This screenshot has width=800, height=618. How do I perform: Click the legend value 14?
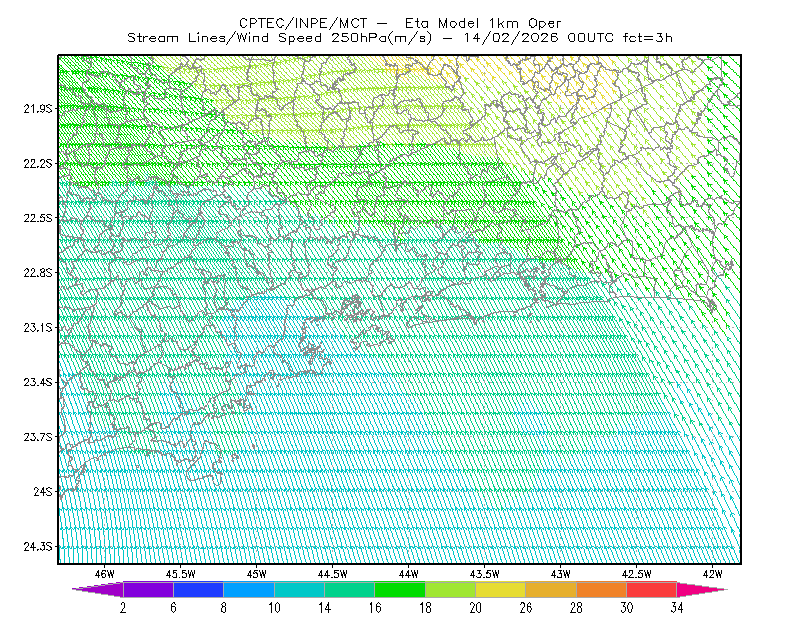click(324, 608)
